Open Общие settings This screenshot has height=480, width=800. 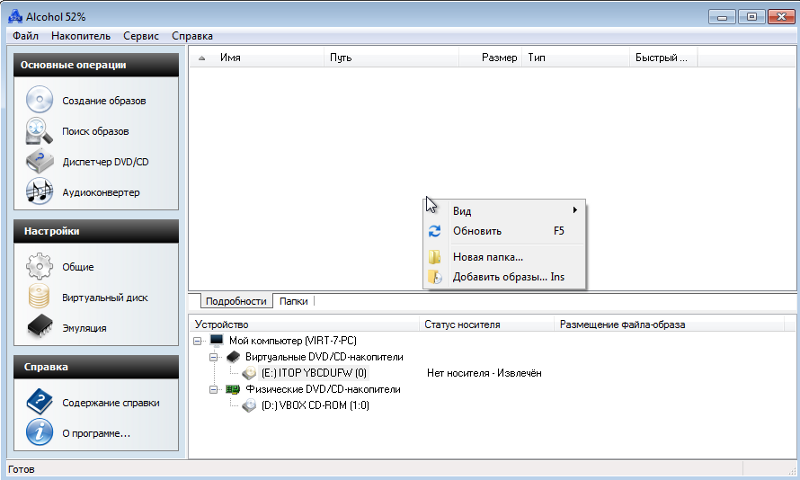78,267
